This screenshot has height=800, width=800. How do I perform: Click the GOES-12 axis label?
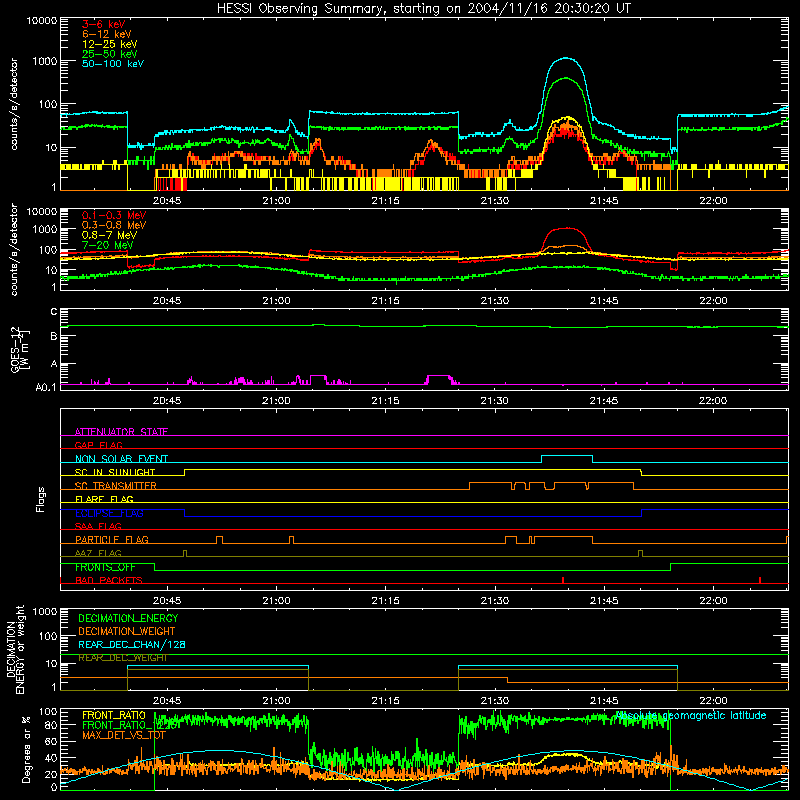point(19,350)
